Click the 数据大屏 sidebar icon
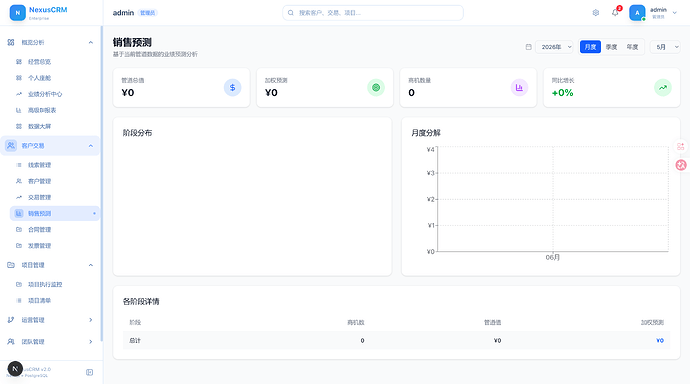 click(19, 126)
